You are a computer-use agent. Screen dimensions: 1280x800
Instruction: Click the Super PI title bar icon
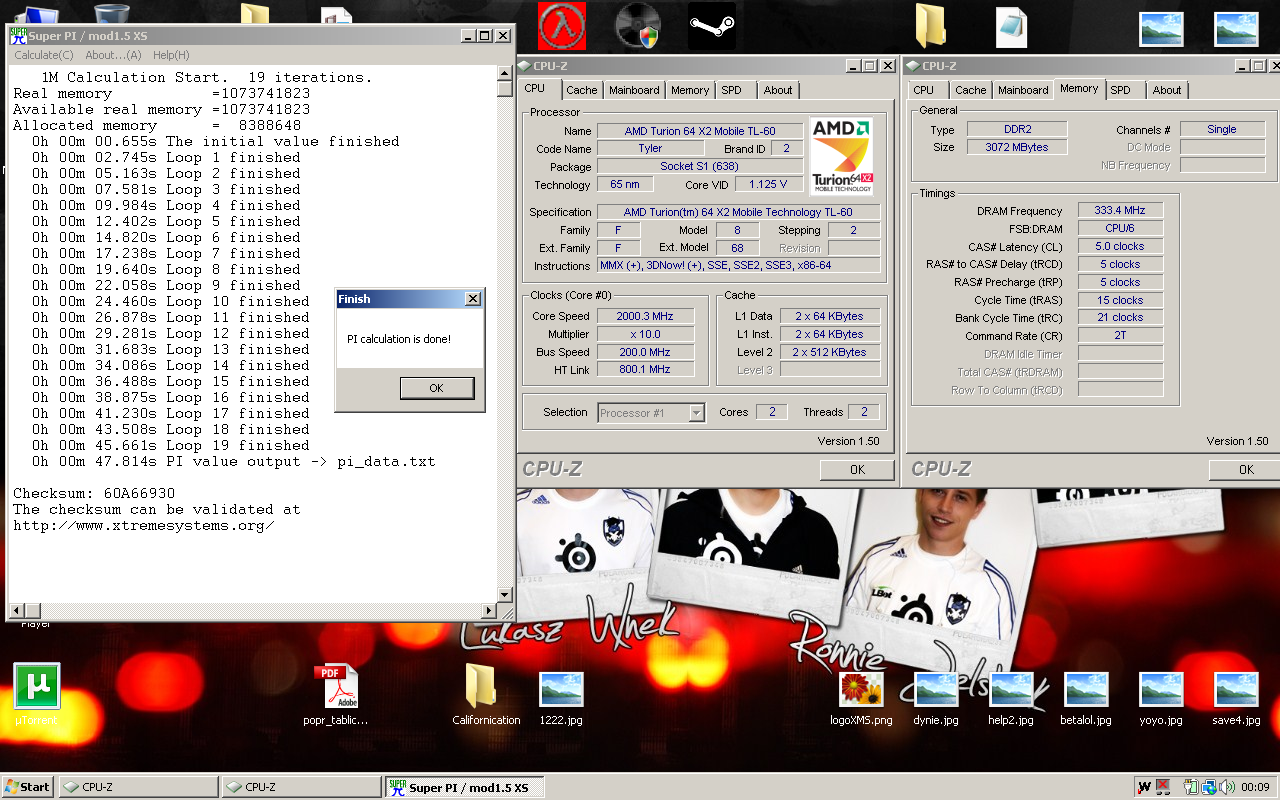[x=19, y=35]
